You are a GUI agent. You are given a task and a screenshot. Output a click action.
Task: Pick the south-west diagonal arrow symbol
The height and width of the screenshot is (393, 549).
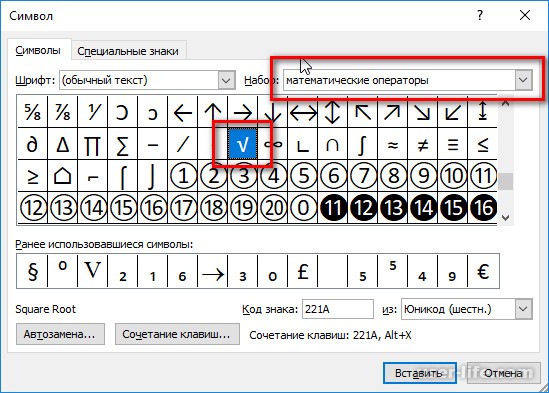(453, 112)
